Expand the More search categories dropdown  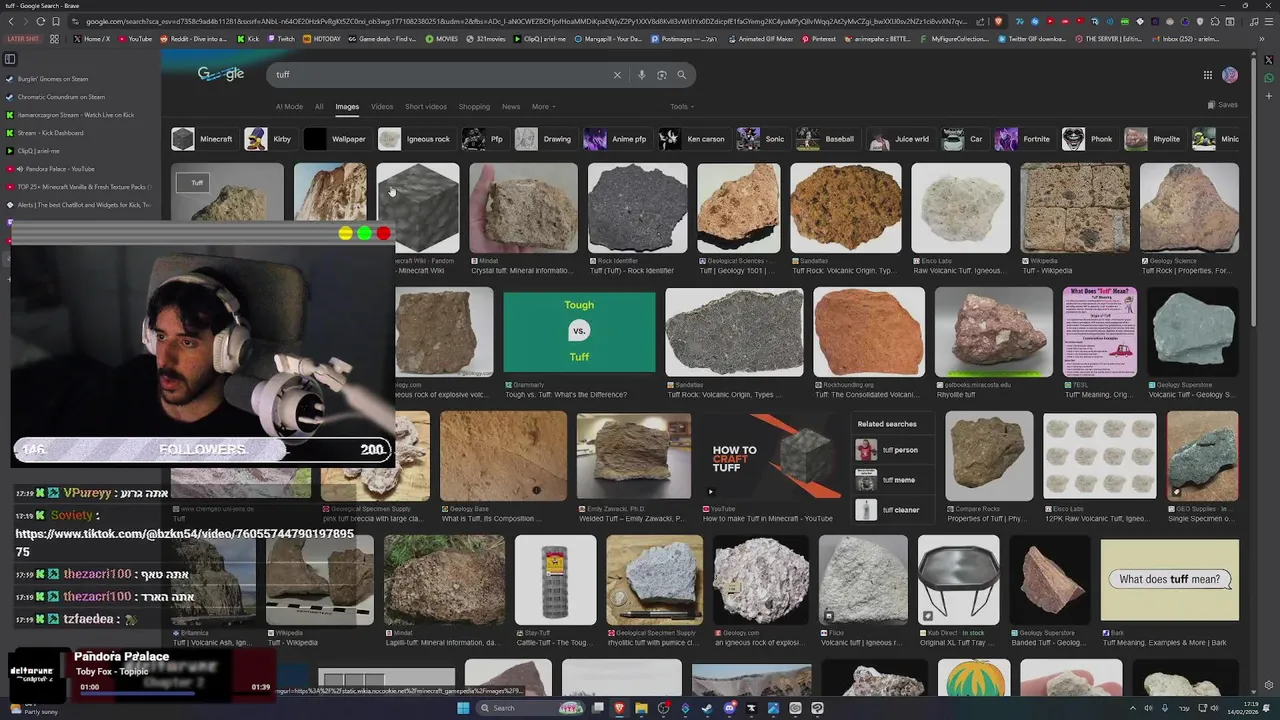coord(543,107)
